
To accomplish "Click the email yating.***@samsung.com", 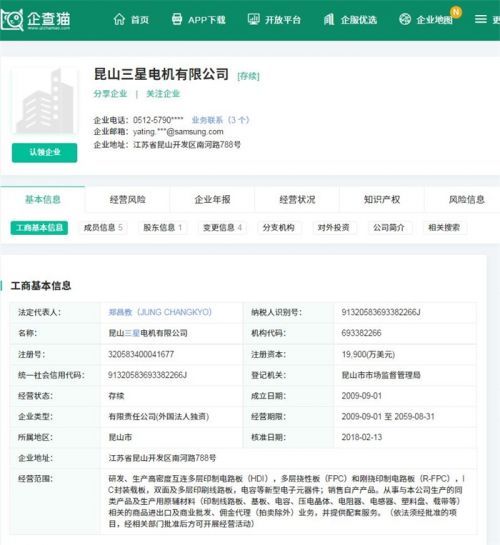I will tap(178, 132).
